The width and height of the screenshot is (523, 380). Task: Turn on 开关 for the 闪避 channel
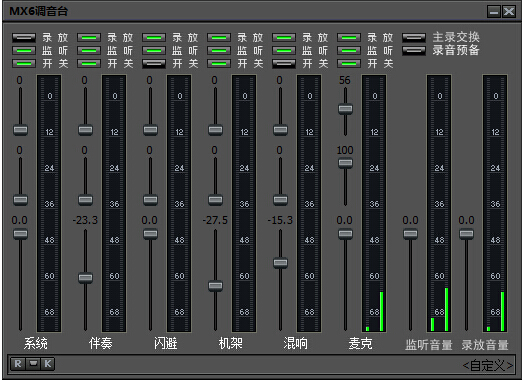pyautogui.click(x=154, y=63)
